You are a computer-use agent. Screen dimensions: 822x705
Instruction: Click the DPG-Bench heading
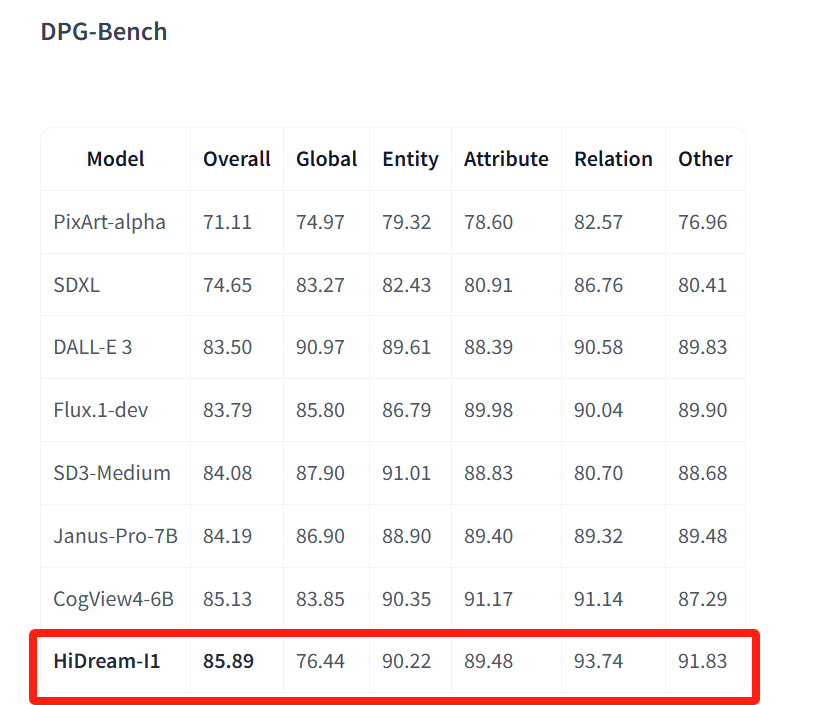pyautogui.click(x=103, y=31)
